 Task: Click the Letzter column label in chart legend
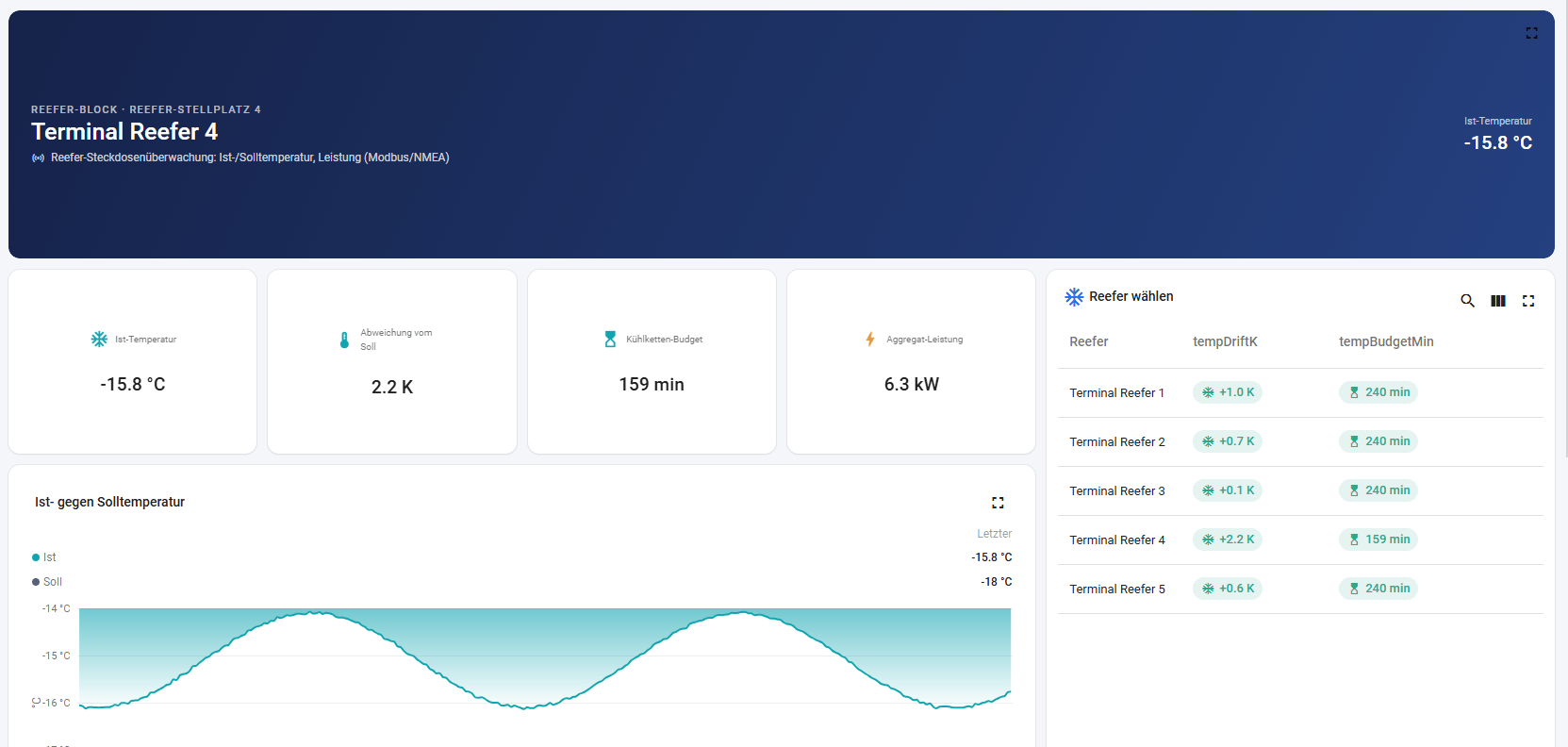[994, 534]
